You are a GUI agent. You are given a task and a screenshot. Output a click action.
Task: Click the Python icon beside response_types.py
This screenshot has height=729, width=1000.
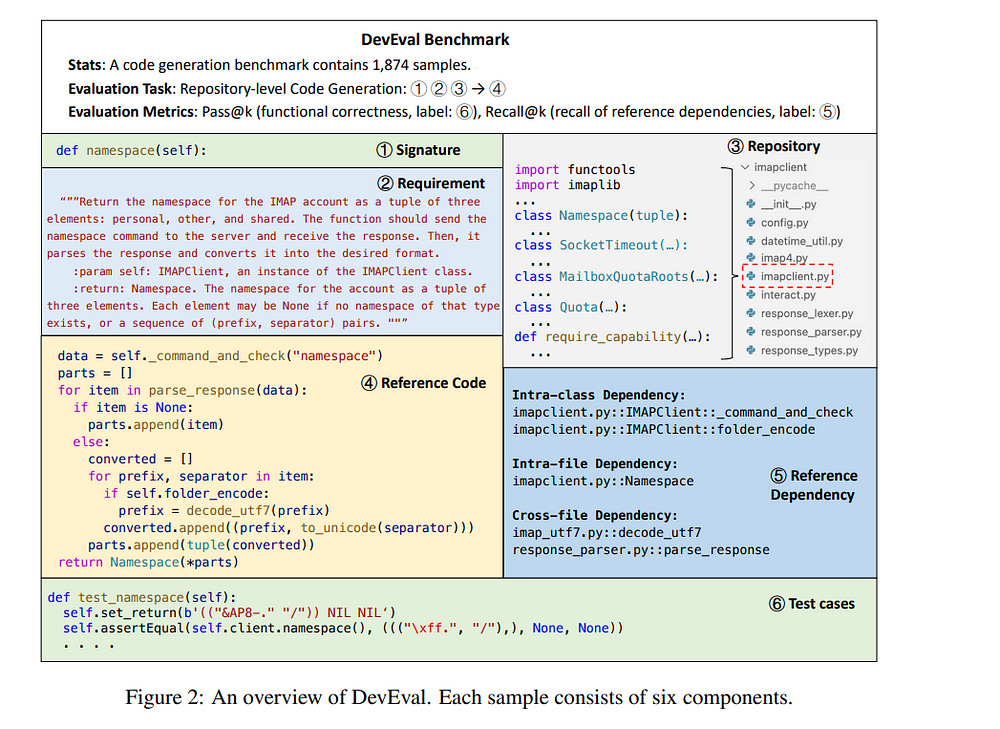point(751,350)
